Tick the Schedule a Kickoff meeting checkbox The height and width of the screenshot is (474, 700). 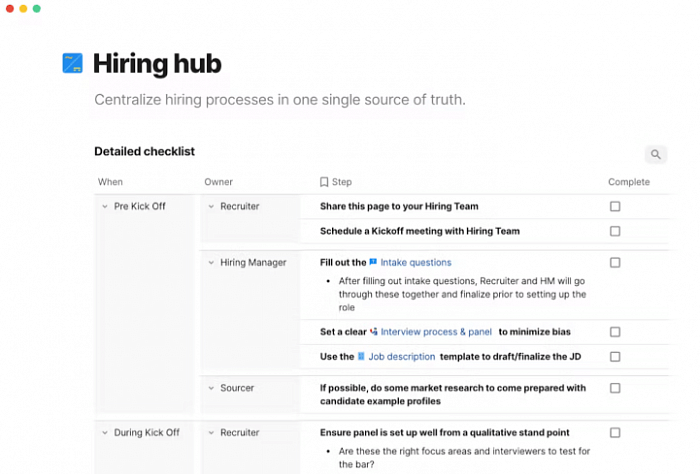615,231
